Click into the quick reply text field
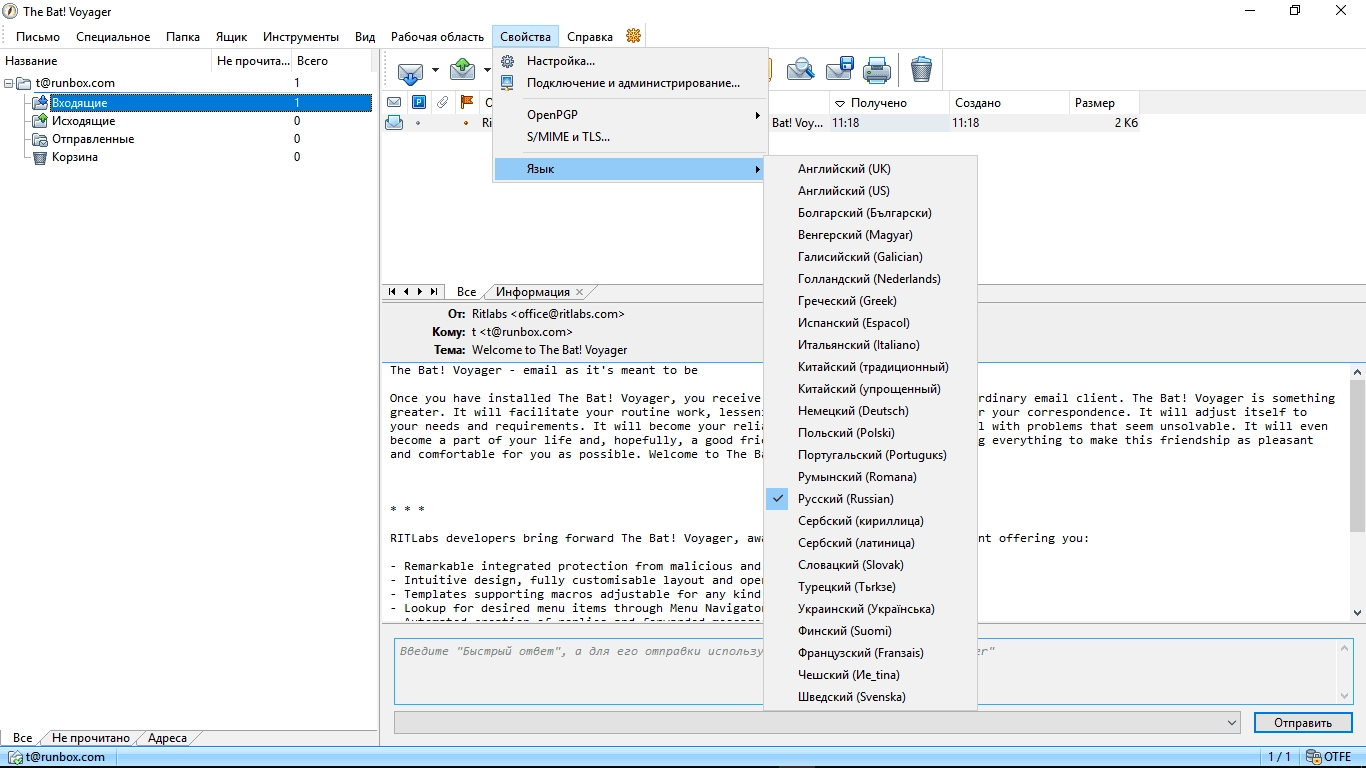Image resolution: width=1366 pixels, height=768 pixels. click(865, 672)
